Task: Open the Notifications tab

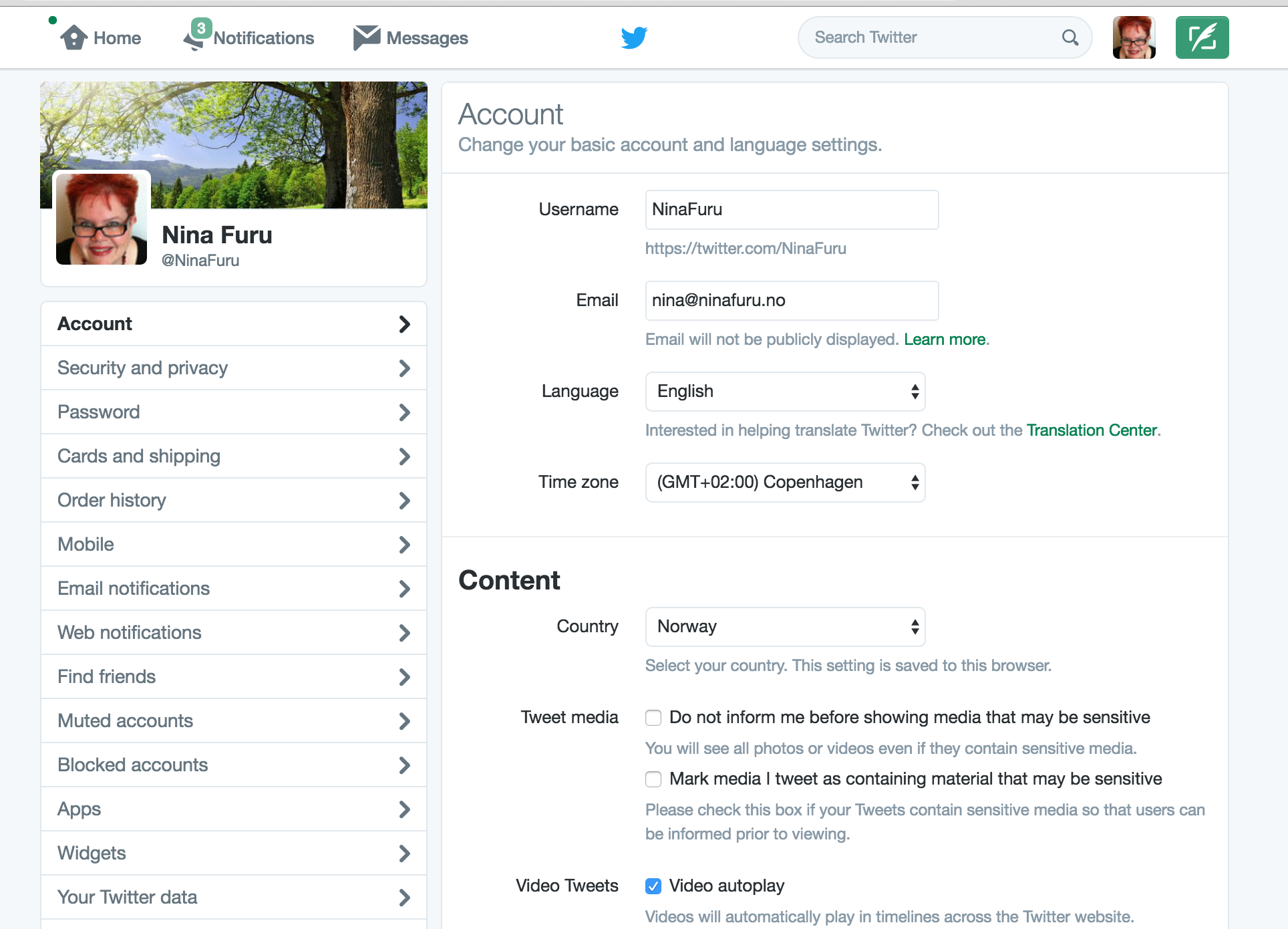Action: point(249,38)
